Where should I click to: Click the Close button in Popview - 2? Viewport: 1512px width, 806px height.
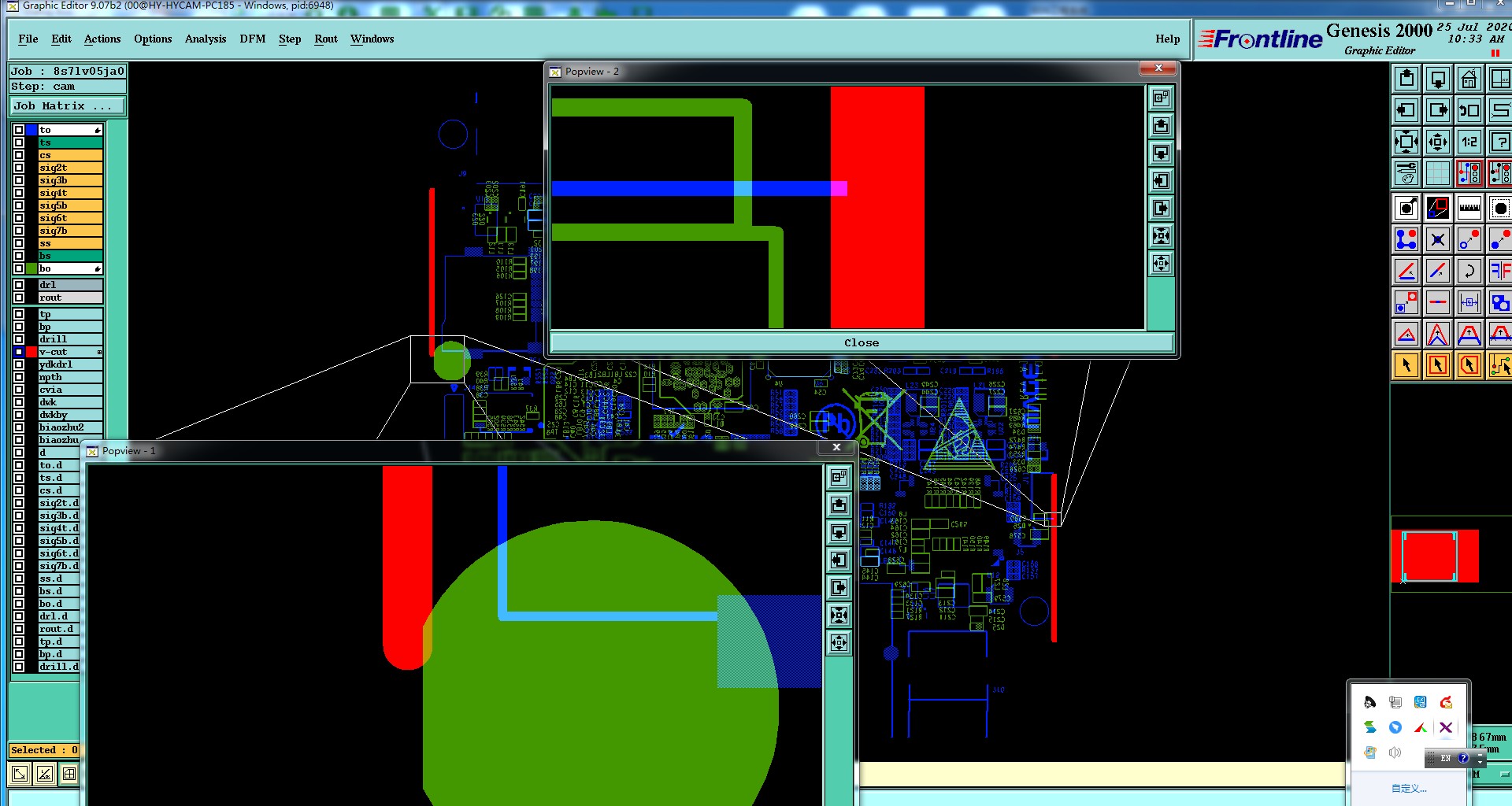862,342
